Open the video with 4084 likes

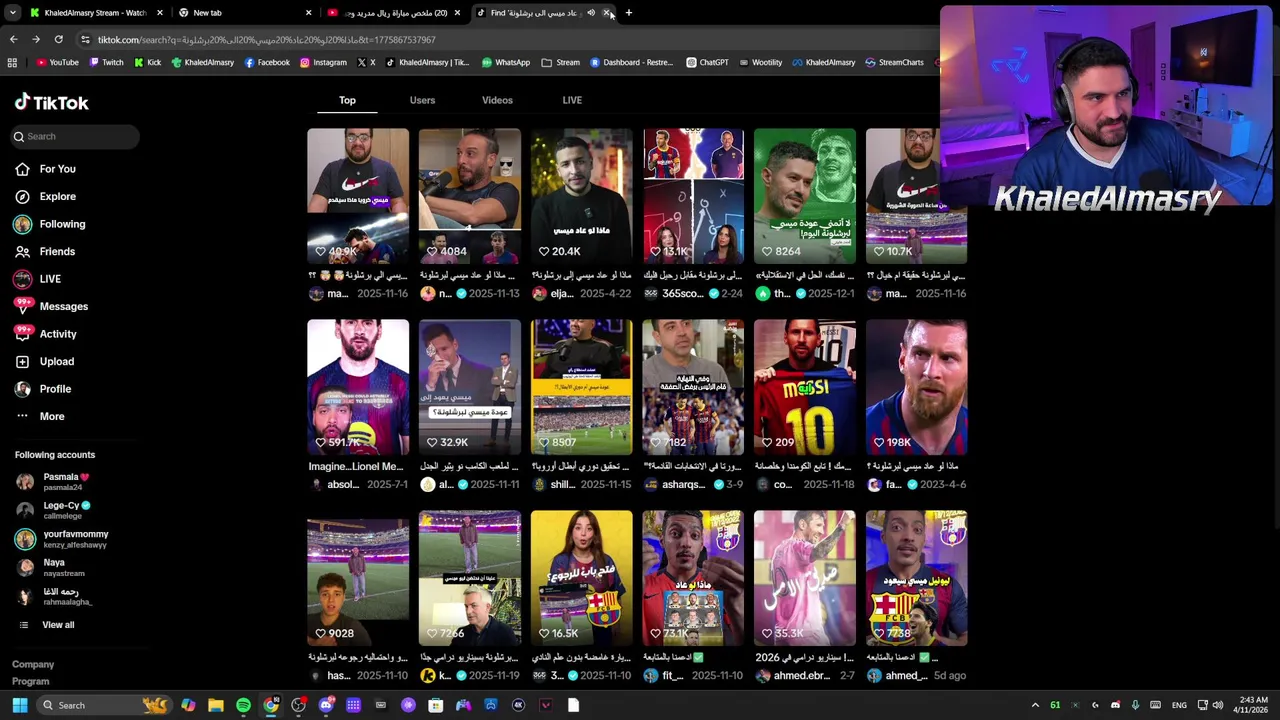click(x=470, y=196)
